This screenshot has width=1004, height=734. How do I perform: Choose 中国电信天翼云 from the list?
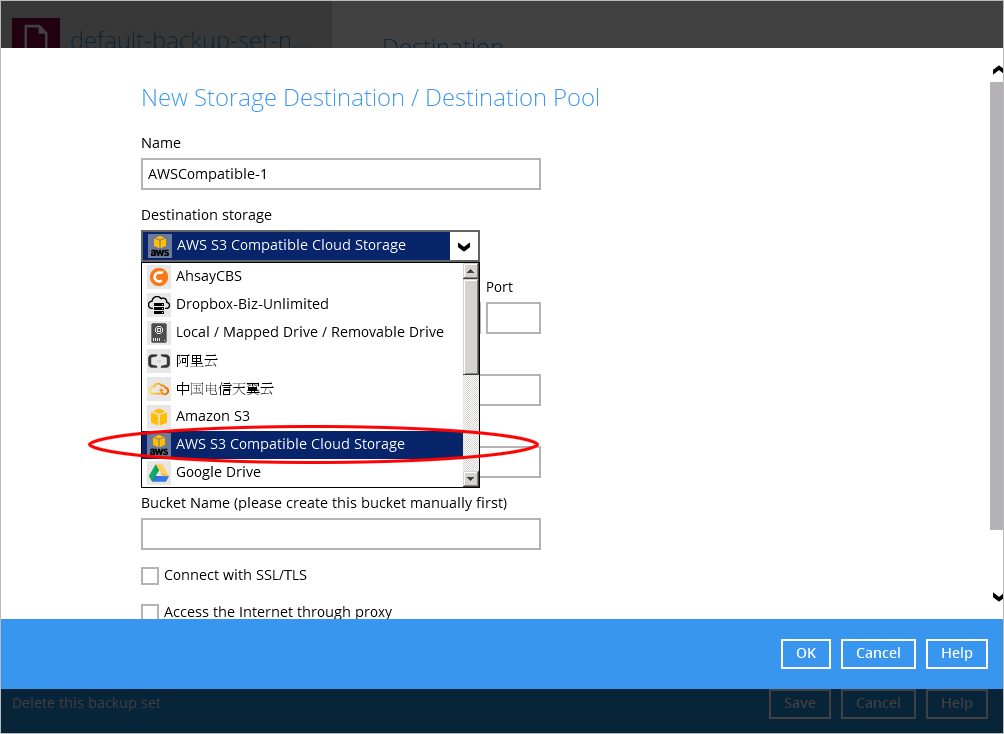[x=302, y=389]
